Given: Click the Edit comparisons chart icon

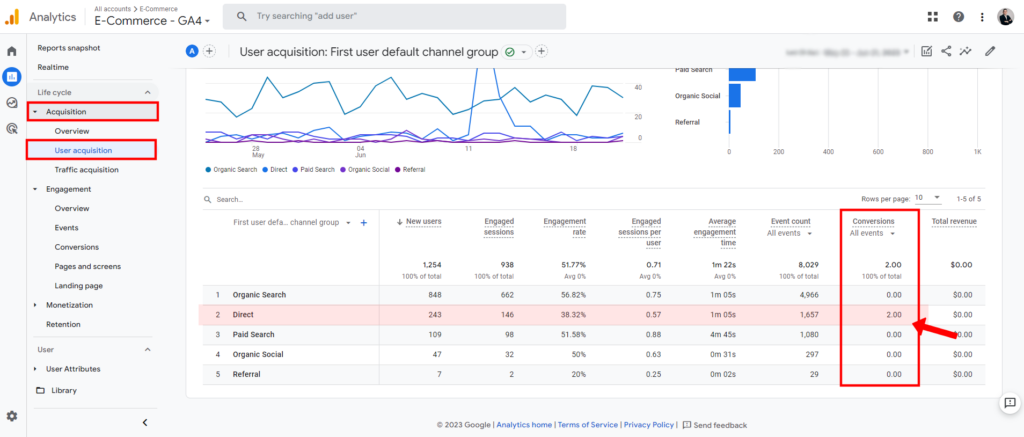Looking at the screenshot, I should [x=926, y=51].
